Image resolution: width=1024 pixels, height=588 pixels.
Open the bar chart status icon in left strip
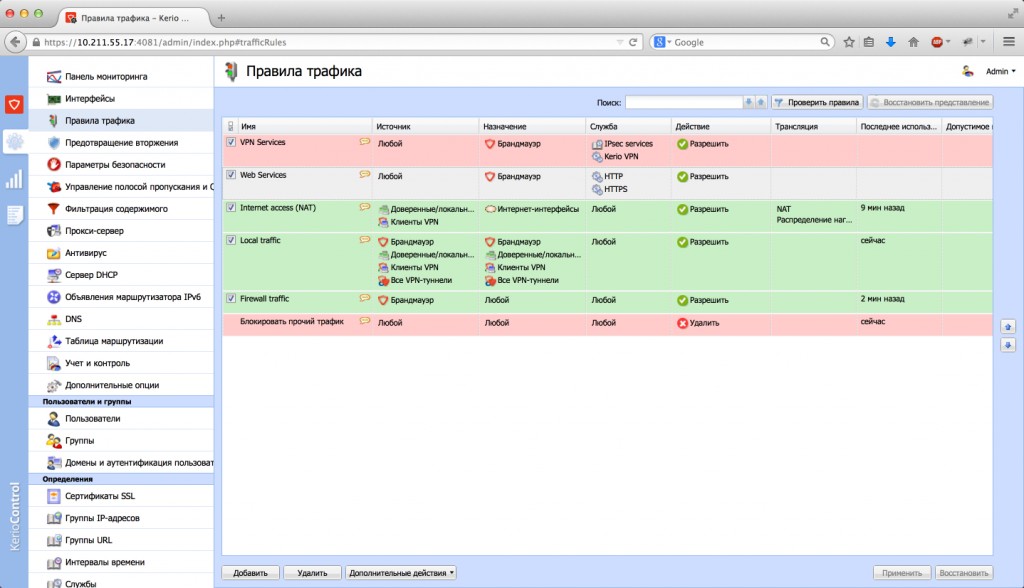[x=14, y=179]
